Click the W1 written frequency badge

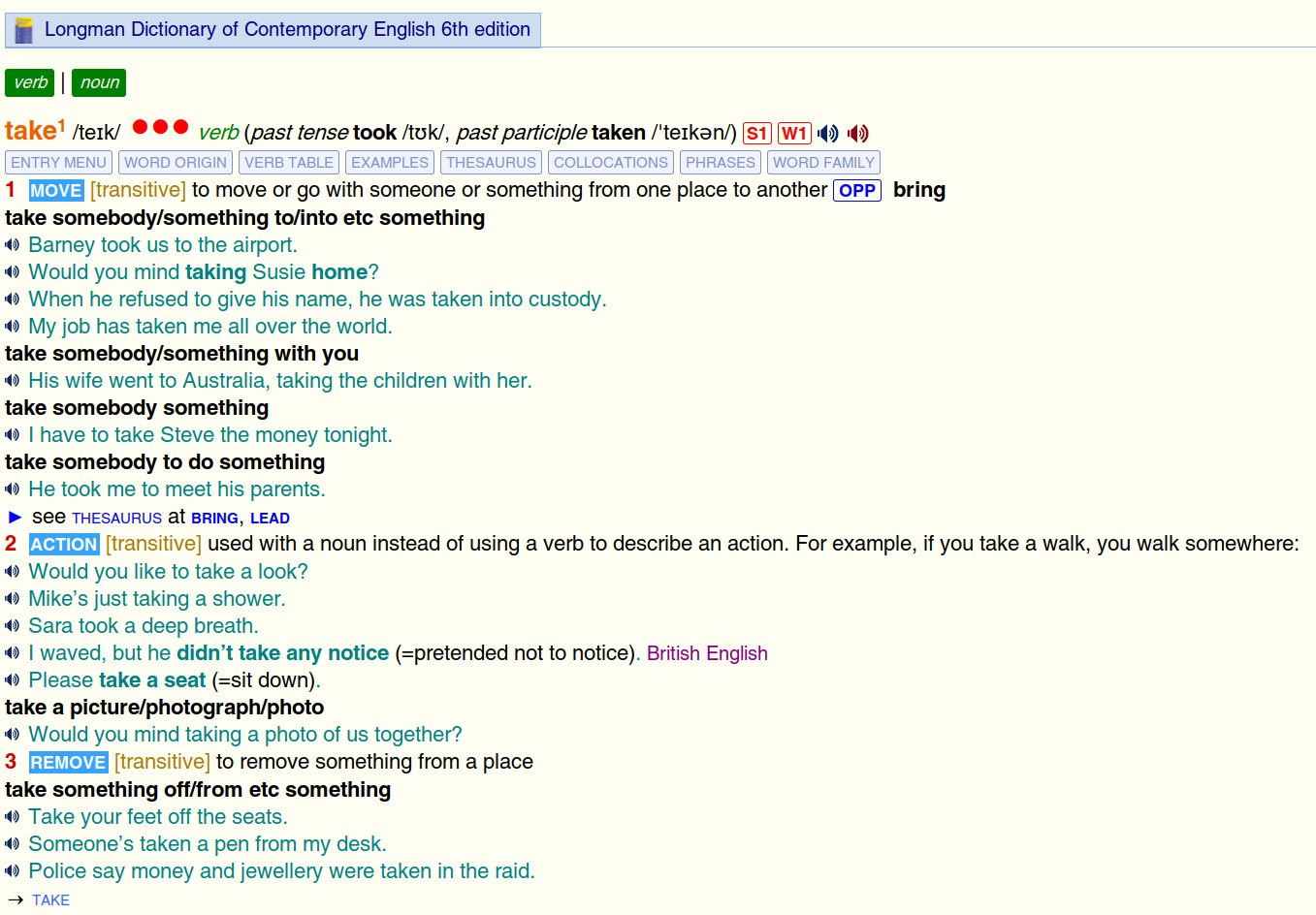794,134
